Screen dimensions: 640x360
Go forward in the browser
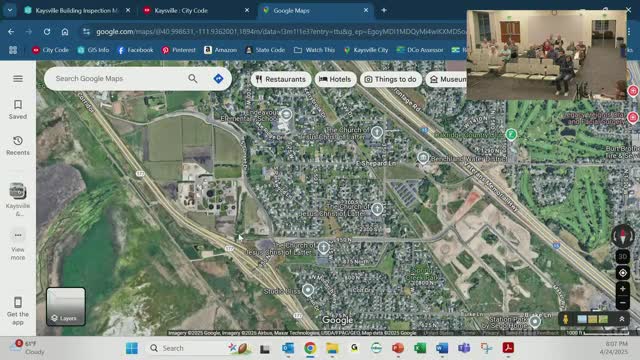tap(29, 31)
